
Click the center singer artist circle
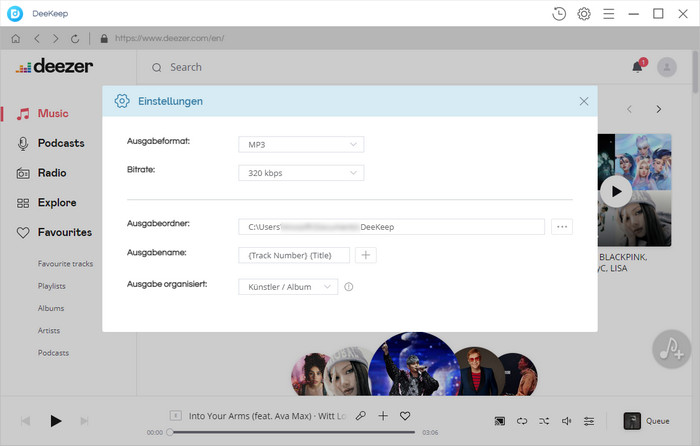[x=415, y=364]
